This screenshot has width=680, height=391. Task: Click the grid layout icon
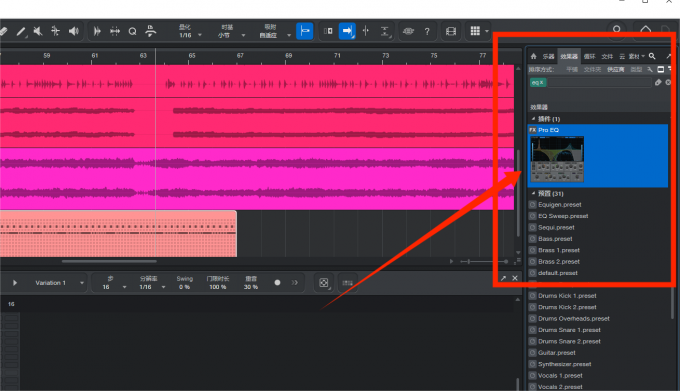pos(475,31)
